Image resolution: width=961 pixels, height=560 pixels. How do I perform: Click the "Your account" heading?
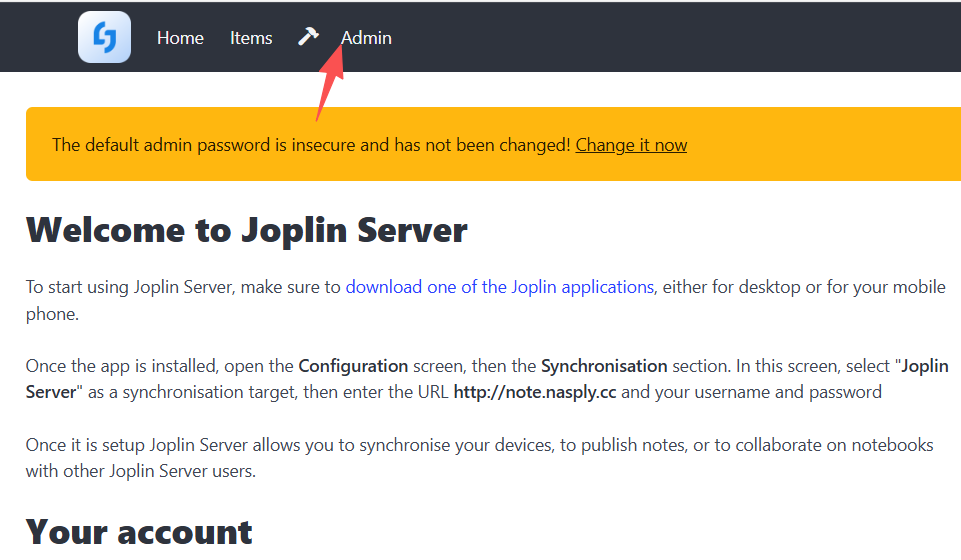click(139, 531)
